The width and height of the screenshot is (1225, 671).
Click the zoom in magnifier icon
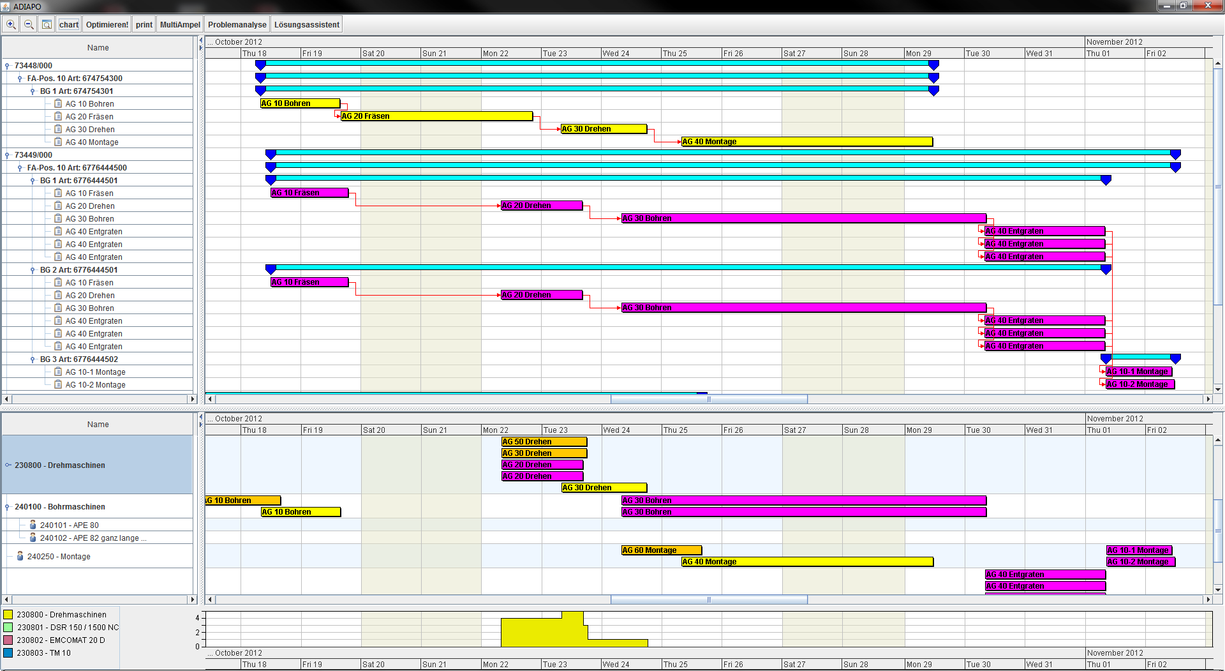(11, 24)
